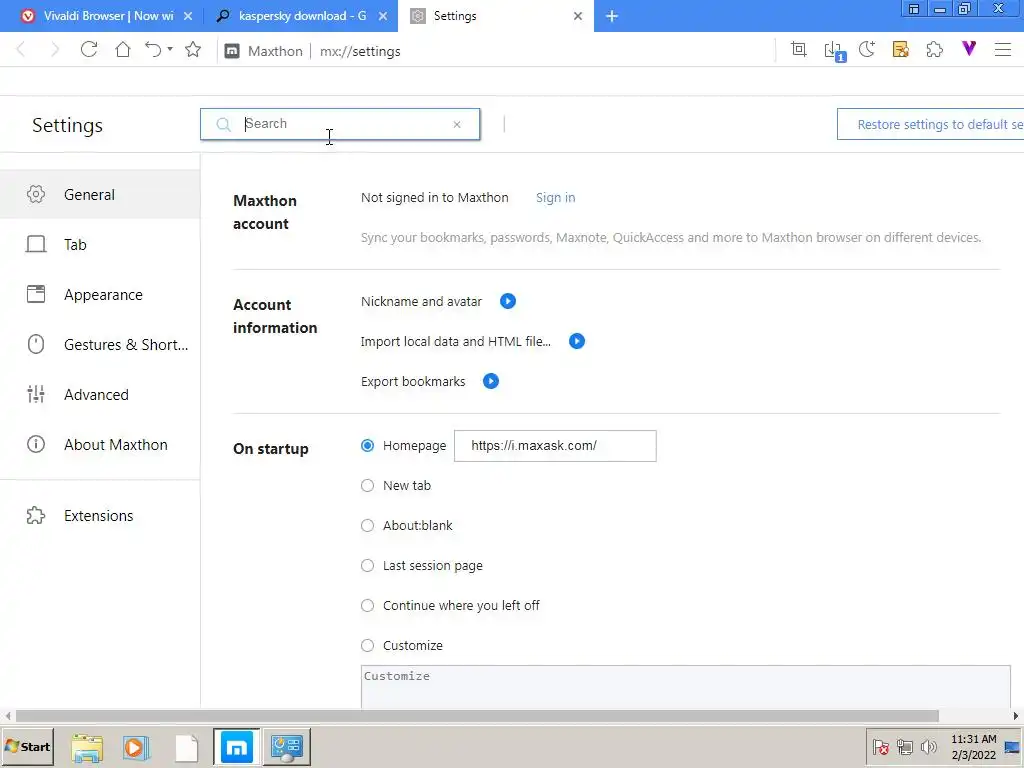
Task: Close the Settings tab
Action: [x=578, y=16]
